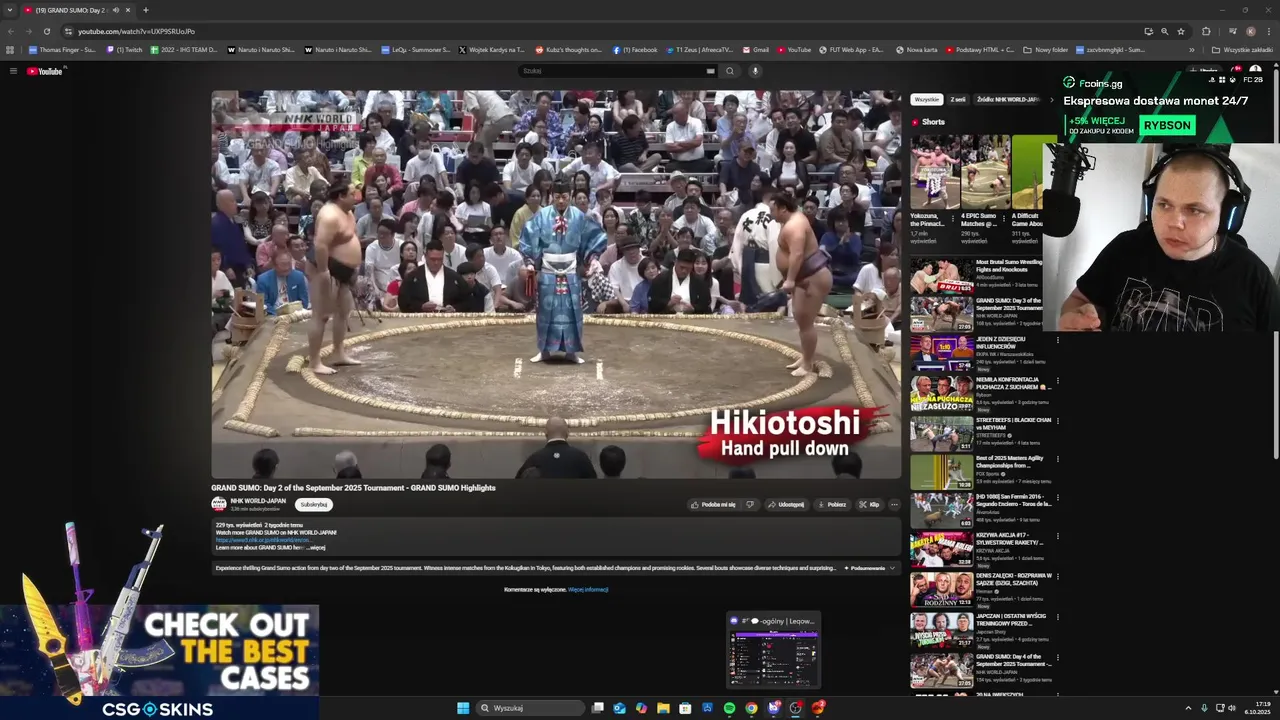This screenshot has width=1280, height=720.
Task: Open the volume control in system tray
Action: (x=1231, y=708)
